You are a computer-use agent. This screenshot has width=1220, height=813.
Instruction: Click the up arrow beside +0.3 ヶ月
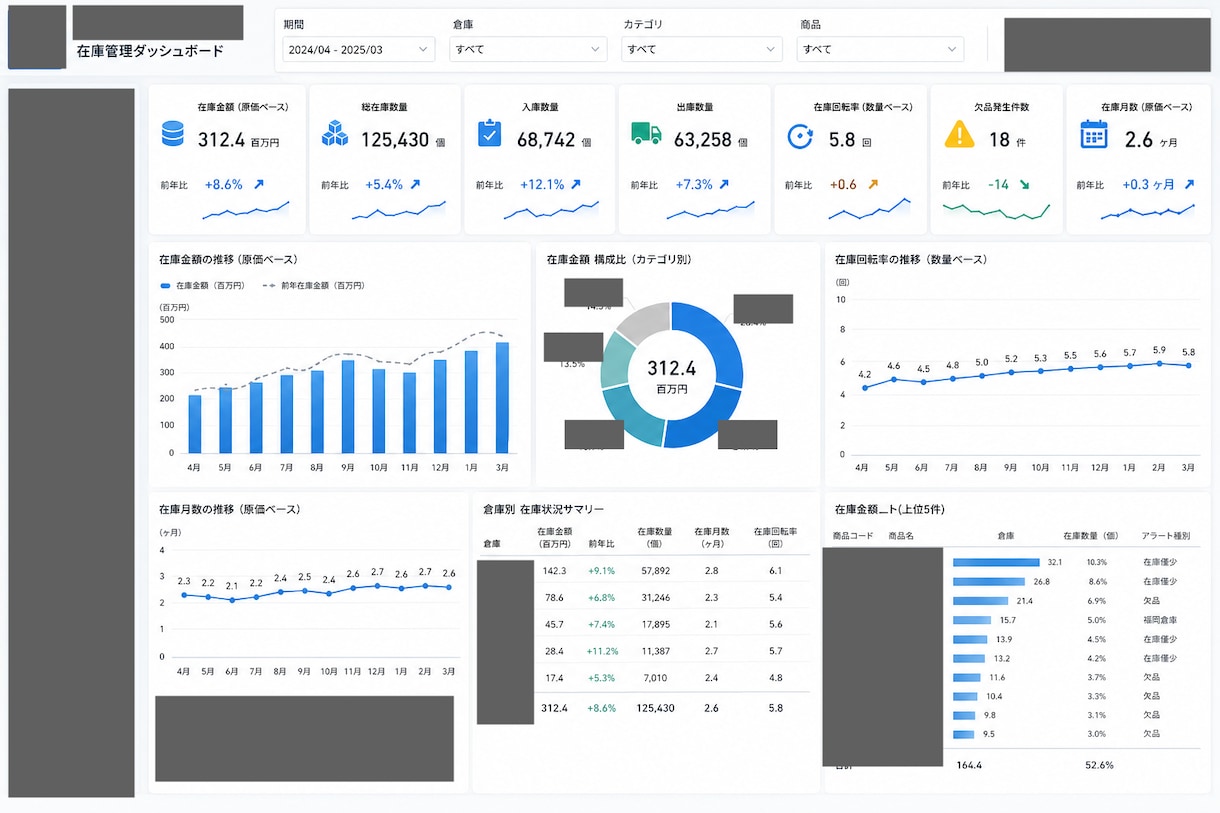[1189, 185]
